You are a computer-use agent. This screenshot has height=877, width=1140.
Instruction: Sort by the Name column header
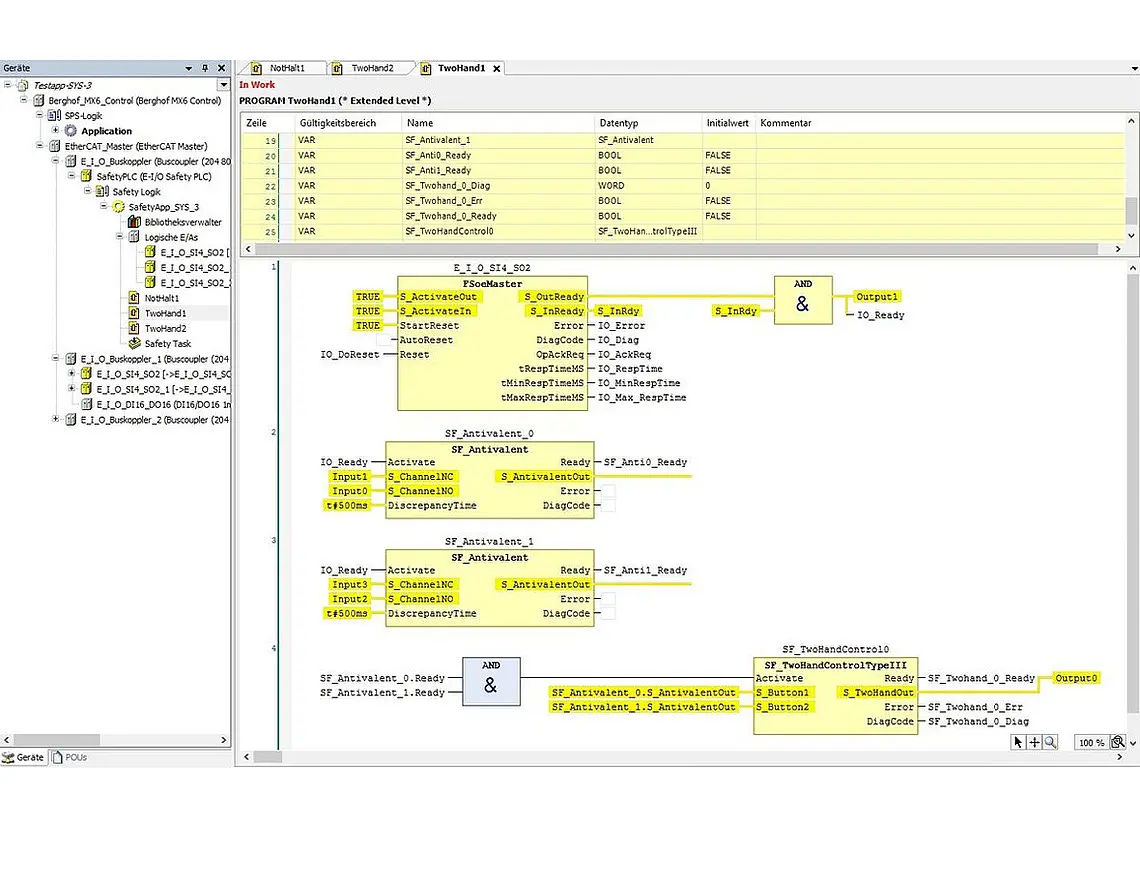pyautogui.click(x=498, y=123)
